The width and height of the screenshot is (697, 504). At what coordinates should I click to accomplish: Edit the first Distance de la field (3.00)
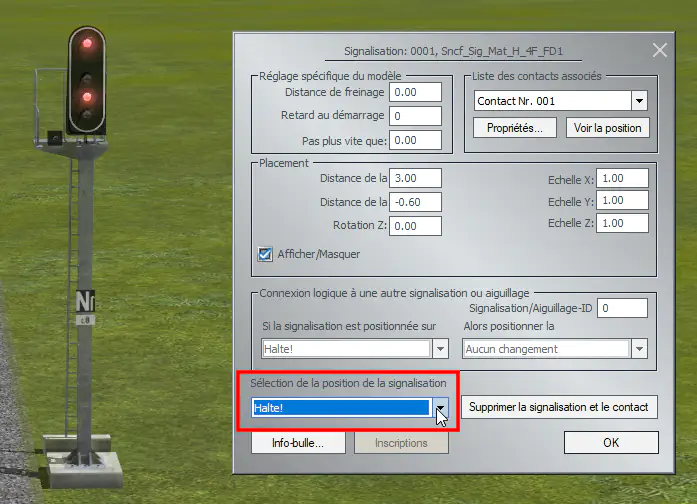pyautogui.click(x=415, y=178)
